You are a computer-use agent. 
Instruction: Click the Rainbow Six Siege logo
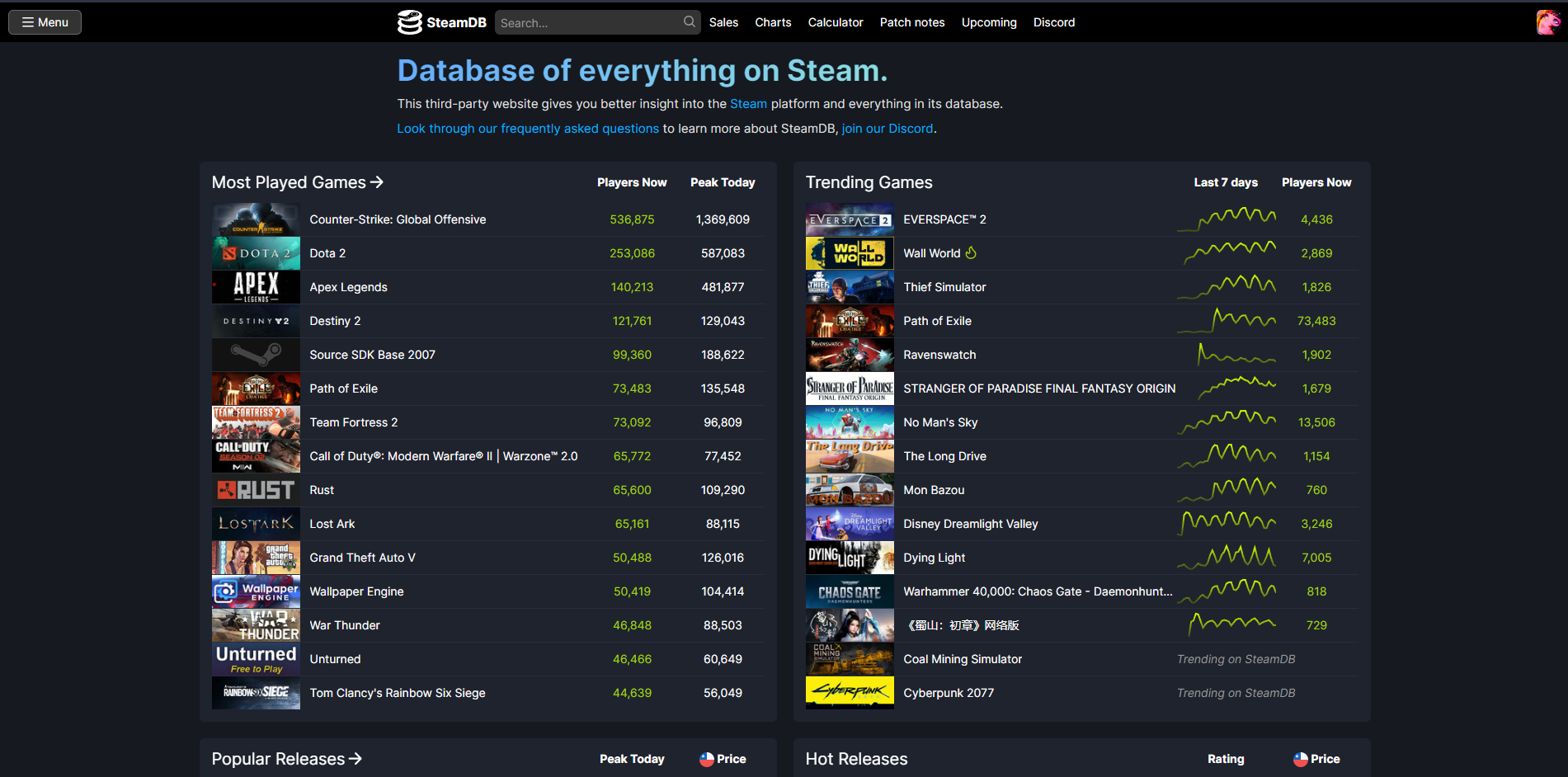click(256, 693)
